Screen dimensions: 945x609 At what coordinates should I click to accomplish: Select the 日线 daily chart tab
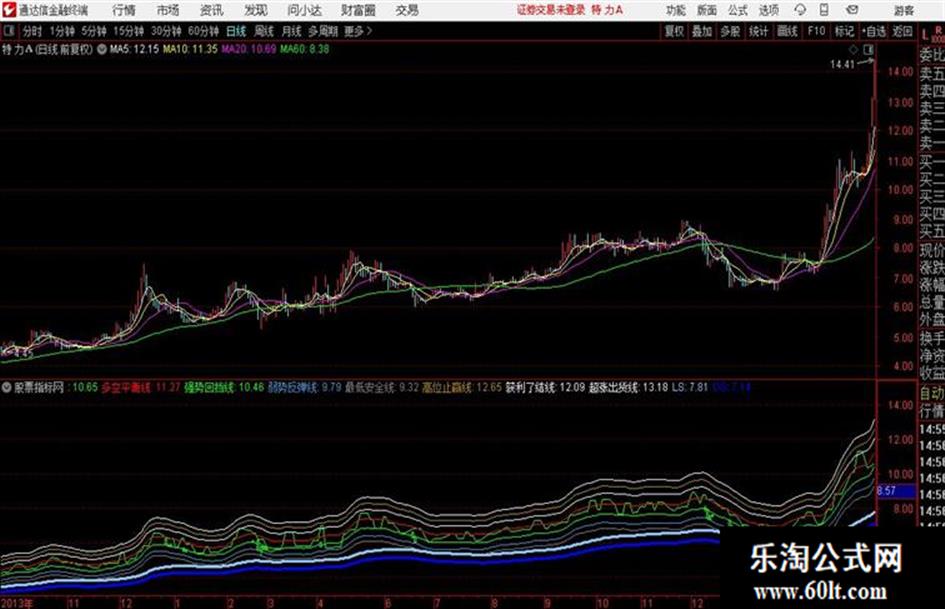point(236,31)
